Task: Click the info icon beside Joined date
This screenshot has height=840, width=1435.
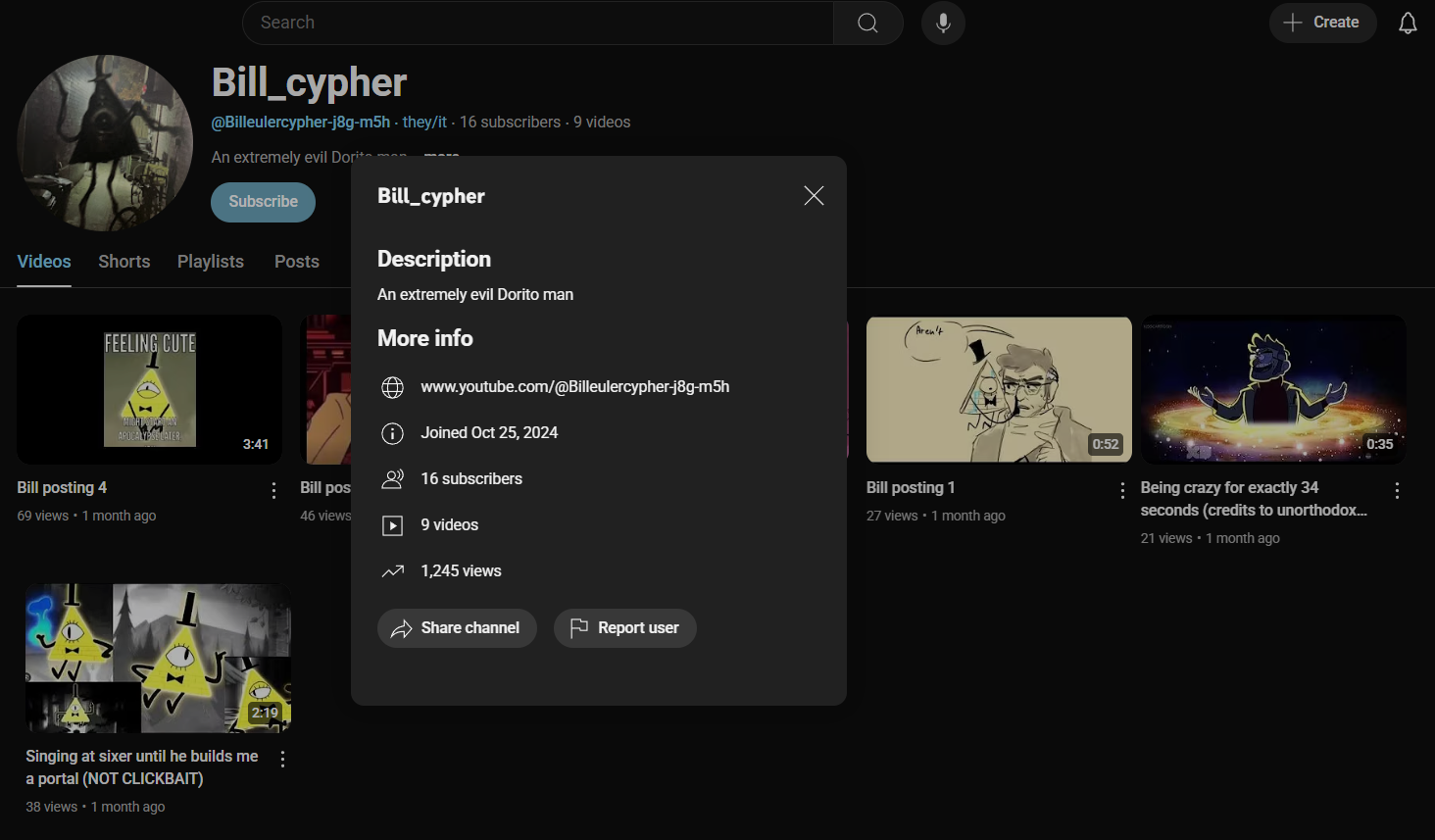Action: point(392,433)
